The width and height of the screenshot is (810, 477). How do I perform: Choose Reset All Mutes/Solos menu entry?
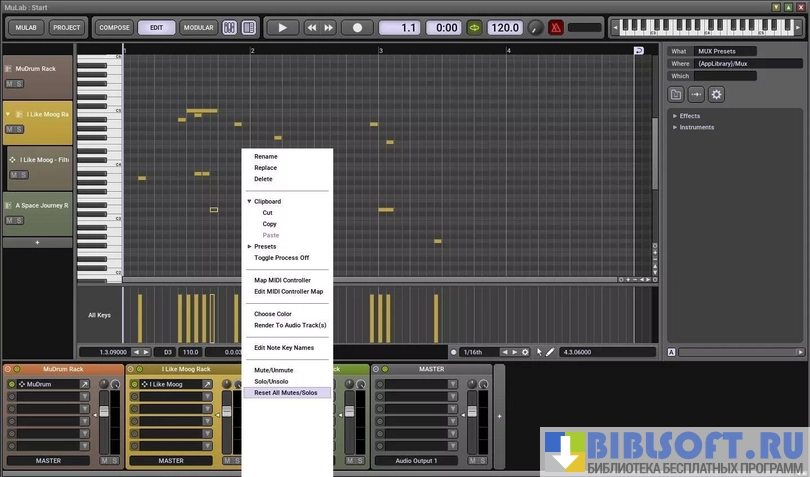[x=285, y=393]
